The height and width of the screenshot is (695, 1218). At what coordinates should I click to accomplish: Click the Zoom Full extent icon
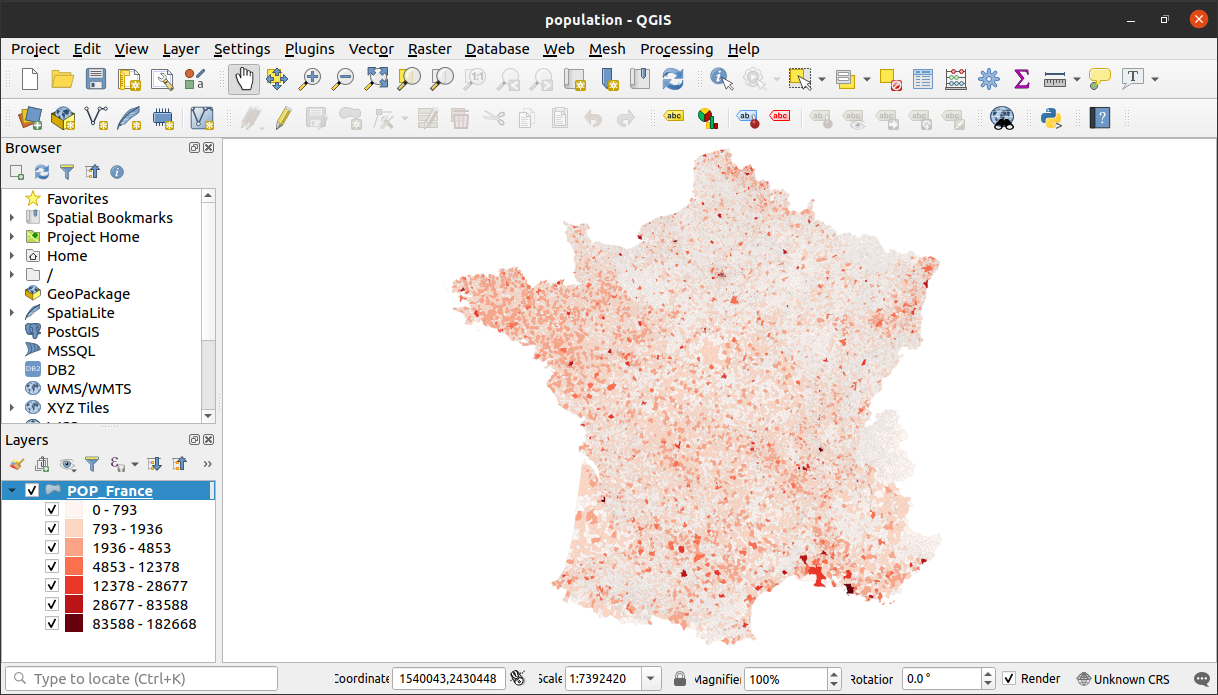[x=376, y=79]
